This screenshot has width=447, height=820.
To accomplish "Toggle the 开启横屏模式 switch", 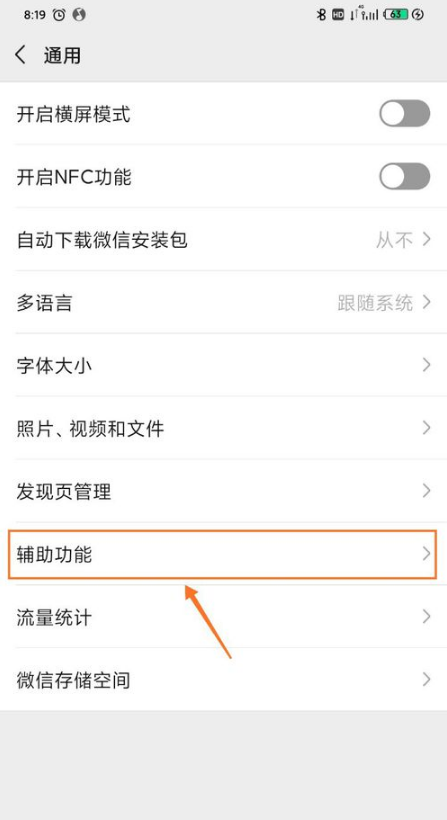I will pos(405,113).
